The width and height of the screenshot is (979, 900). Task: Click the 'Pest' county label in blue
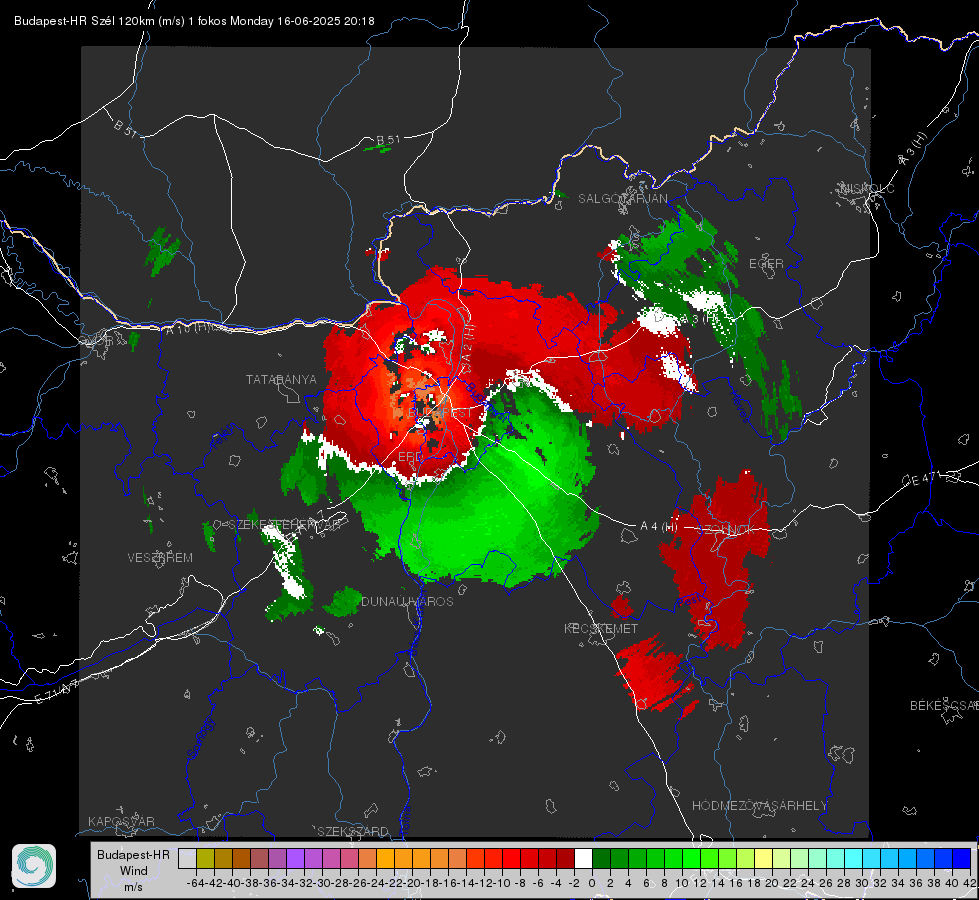[689, 601]
